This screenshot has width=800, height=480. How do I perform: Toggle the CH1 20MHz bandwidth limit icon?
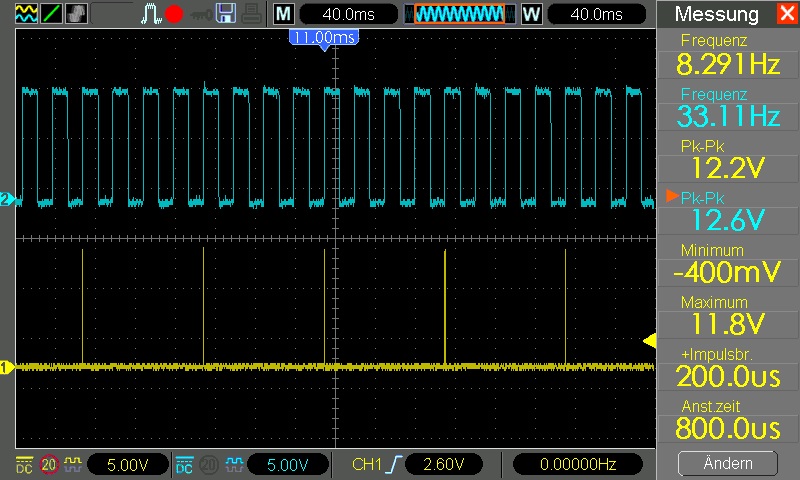tap(48, 464)
